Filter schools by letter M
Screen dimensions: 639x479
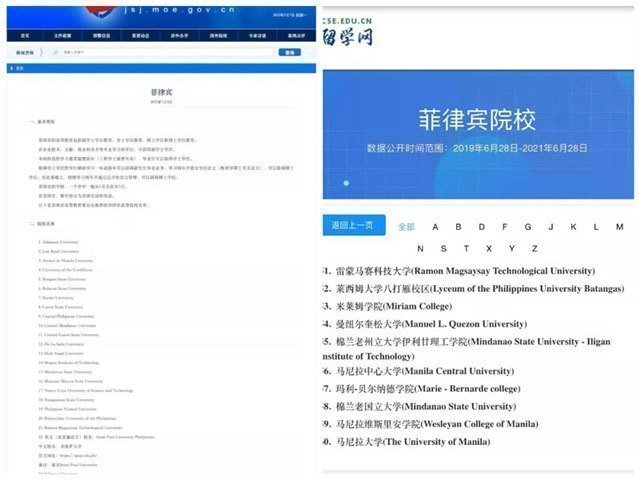pos(619,227)
